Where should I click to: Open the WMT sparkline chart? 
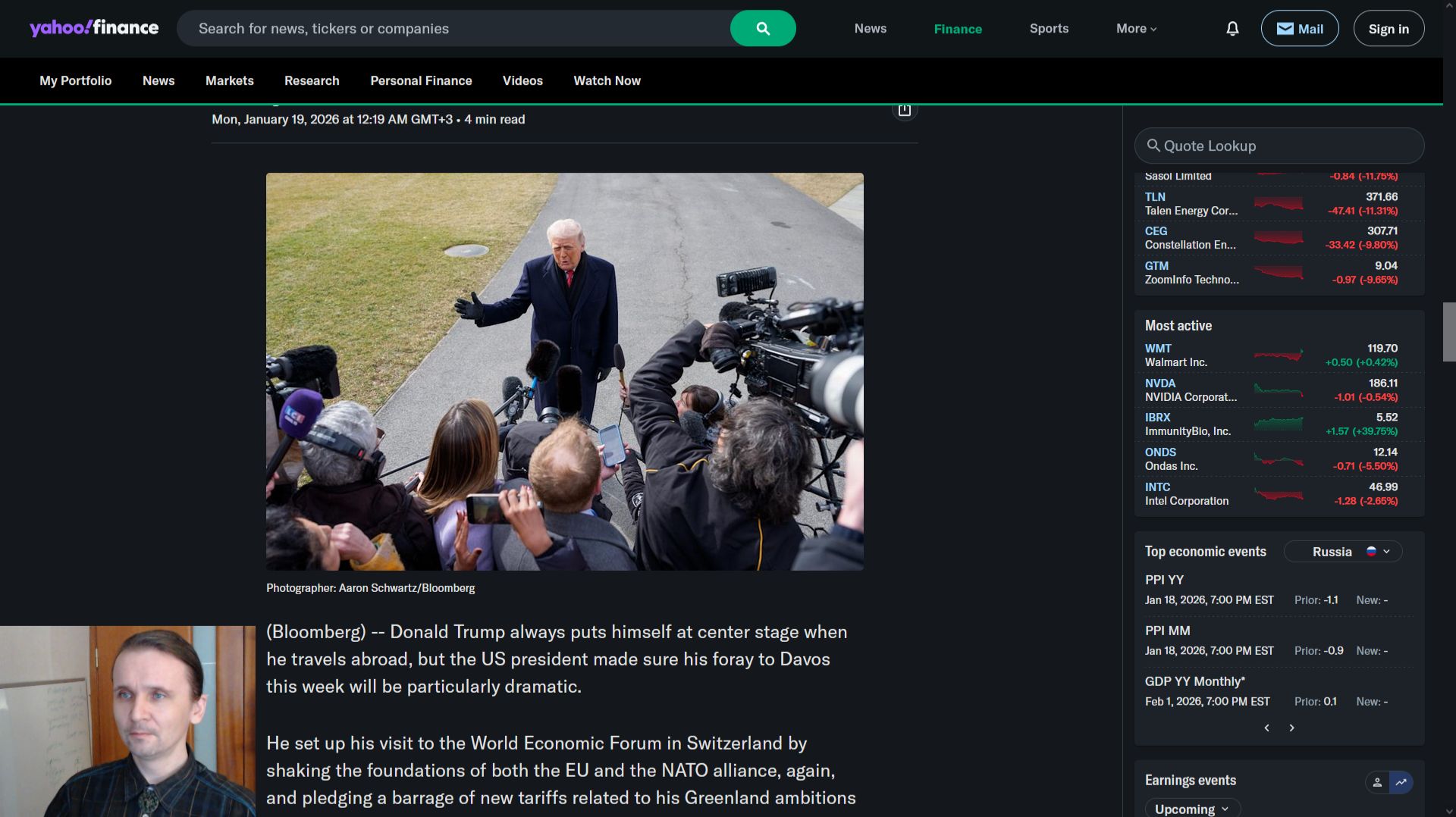tap(1279, 355)
